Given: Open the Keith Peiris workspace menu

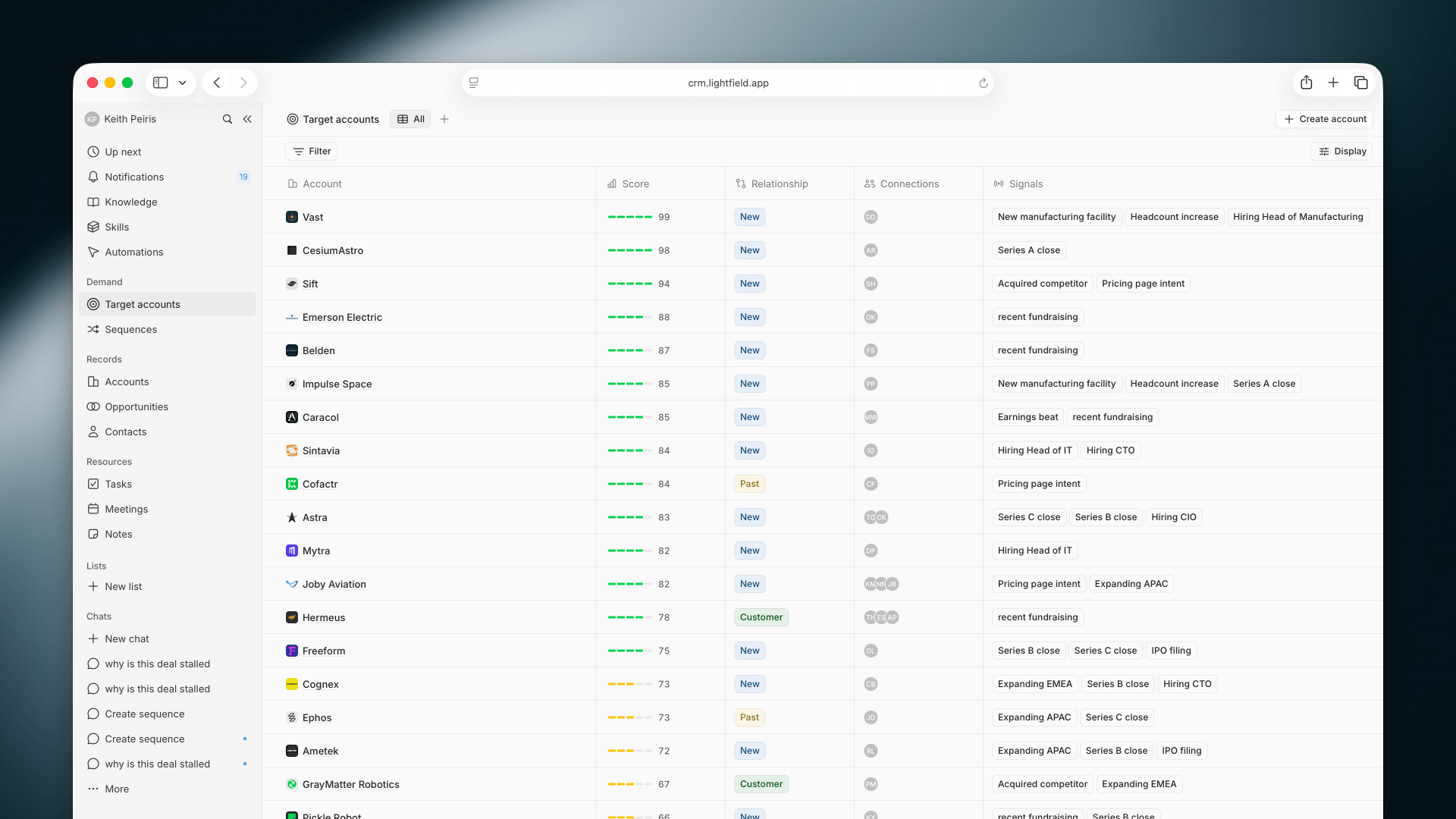Looking at the screenshot, I should coord(121,119).
